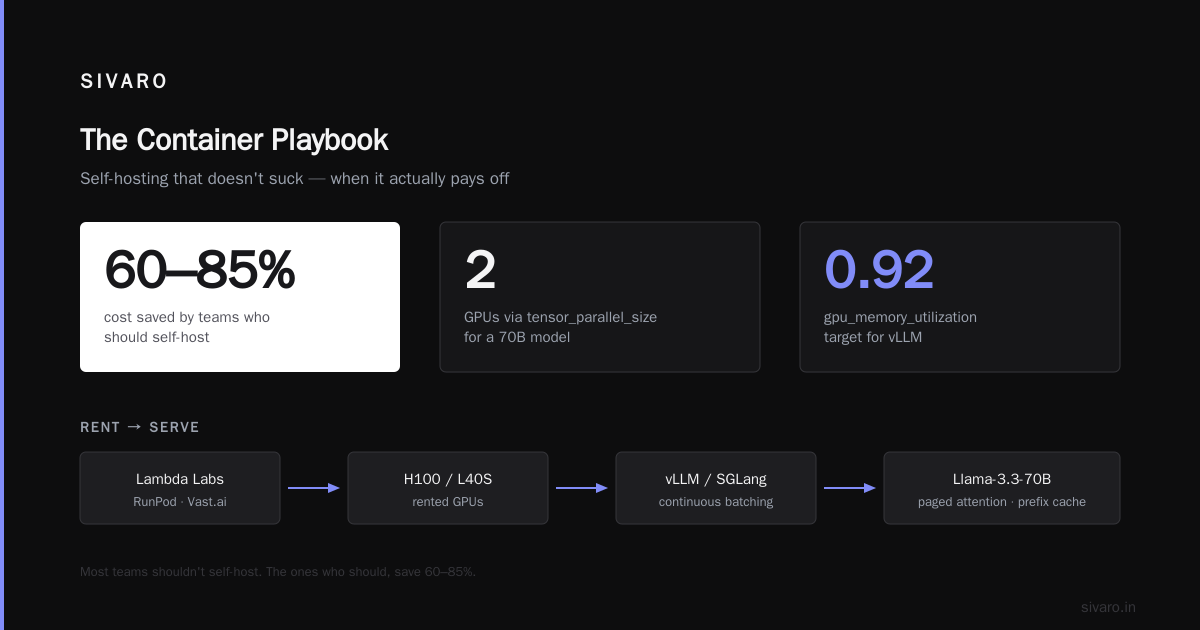This screenshot has width=1200, height=630.
Task: Click the large '2' GPU count
Action: 480,269
